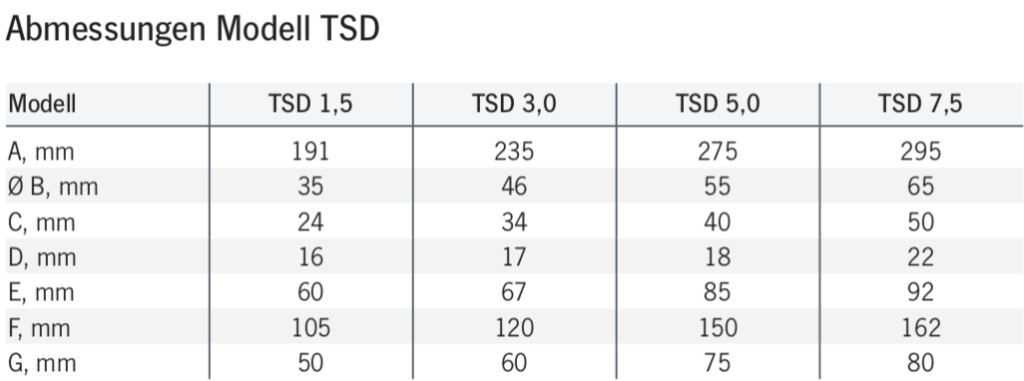Click the value 105 in the F row
Image resolution: width=1024 pixels, height=381 pixels.
pyautogui.click(x=310, y=327)
